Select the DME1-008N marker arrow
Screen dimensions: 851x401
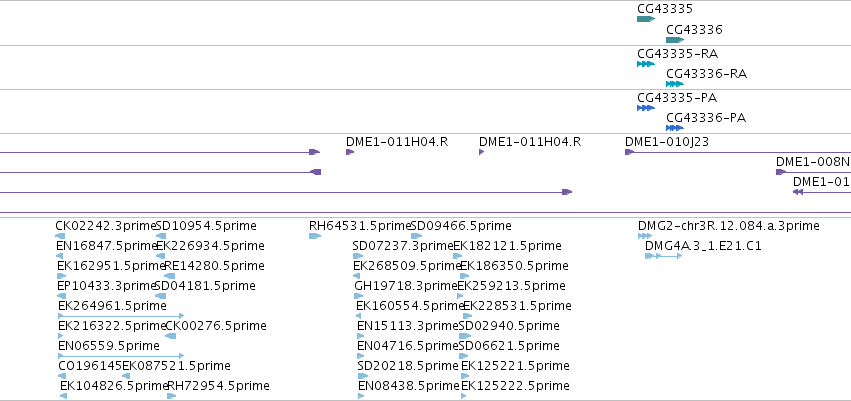point(781,172)
